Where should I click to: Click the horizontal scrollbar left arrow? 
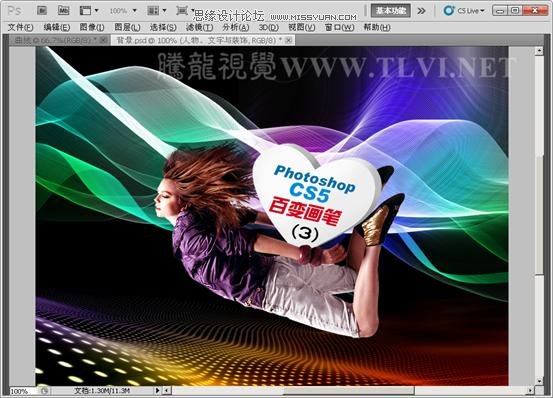click(x=166, y=391)
